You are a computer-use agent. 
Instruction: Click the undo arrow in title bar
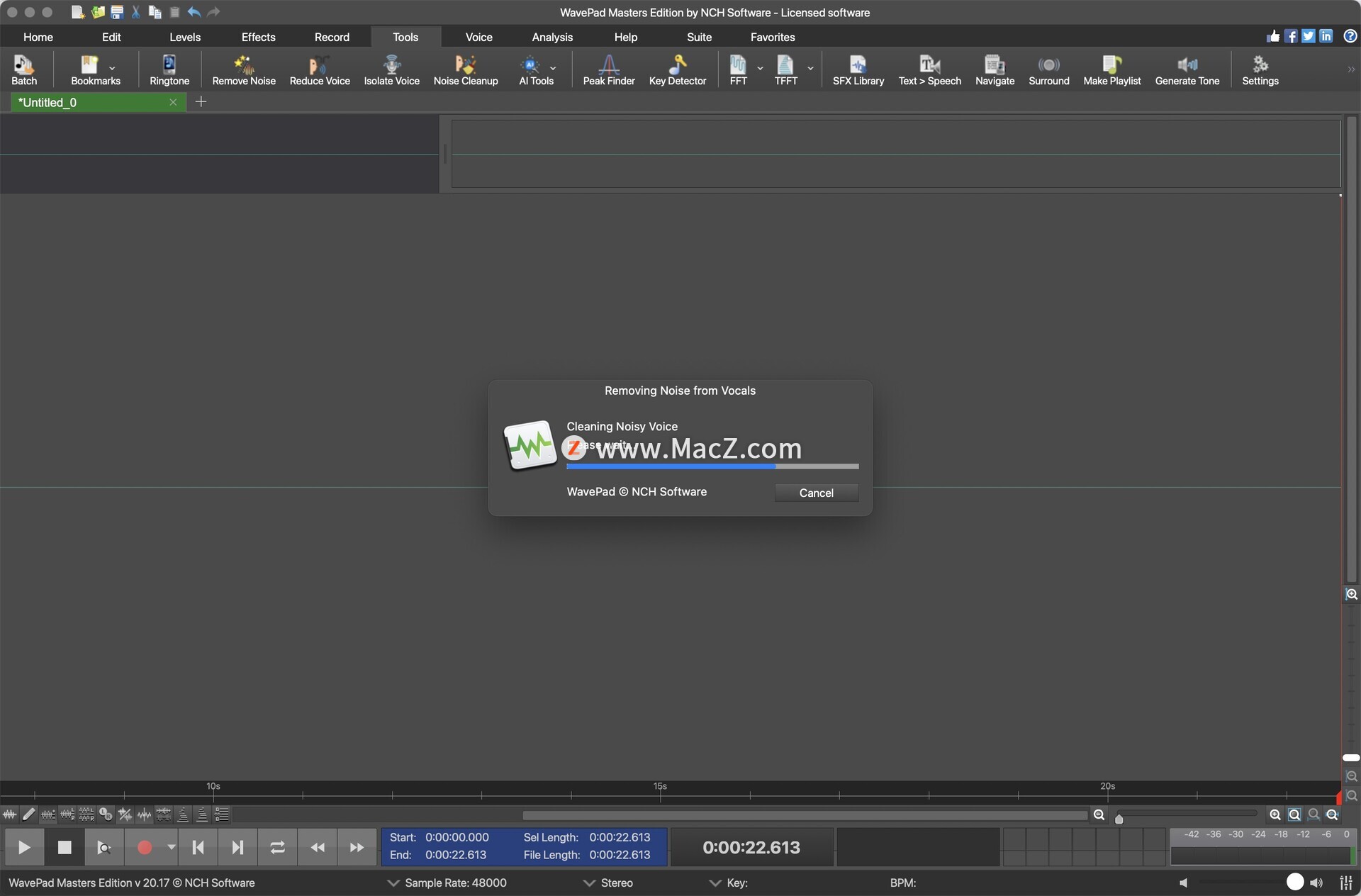pos(194,12)
